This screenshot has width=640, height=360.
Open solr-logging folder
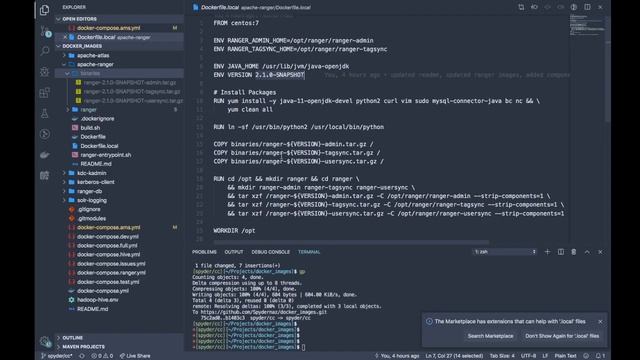(x=91, y=200)
